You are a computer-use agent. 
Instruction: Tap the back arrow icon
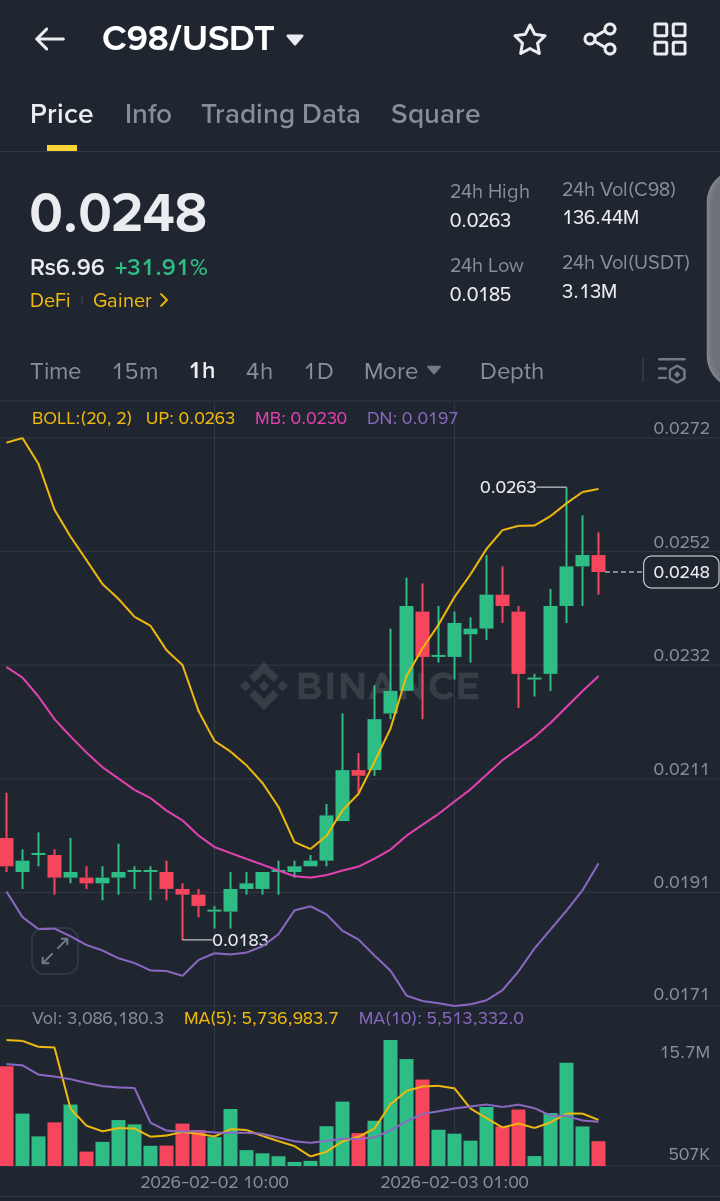[49, 40]
